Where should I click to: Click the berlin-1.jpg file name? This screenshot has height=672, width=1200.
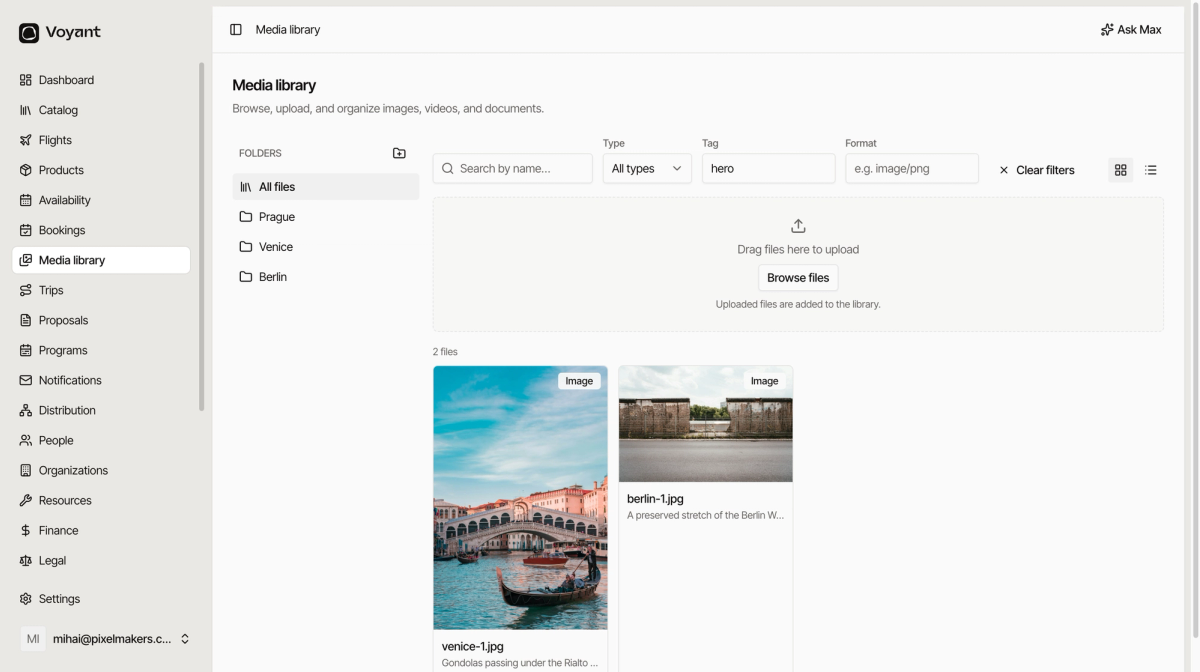(655, 499)
